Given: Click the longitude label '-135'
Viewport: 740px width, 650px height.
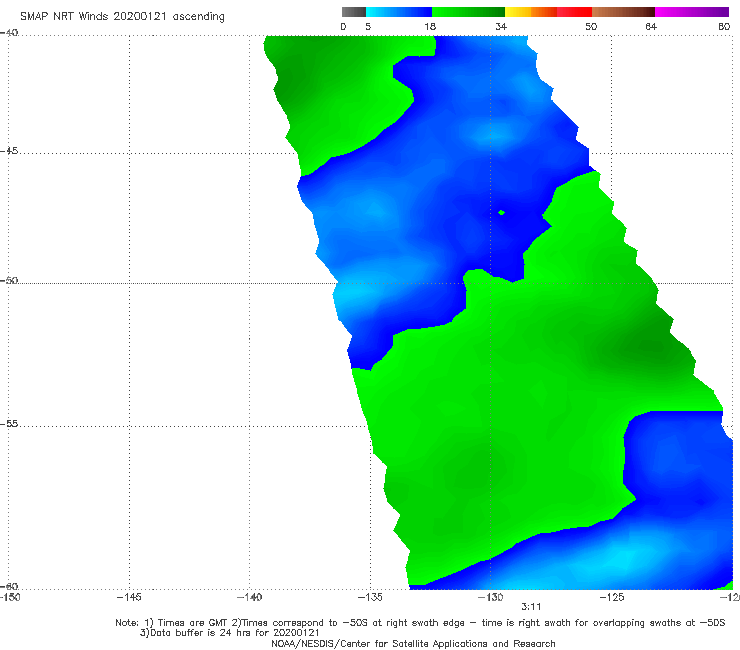Looking at the screenshot, I should pyautogui.click(x=370, y=597).
